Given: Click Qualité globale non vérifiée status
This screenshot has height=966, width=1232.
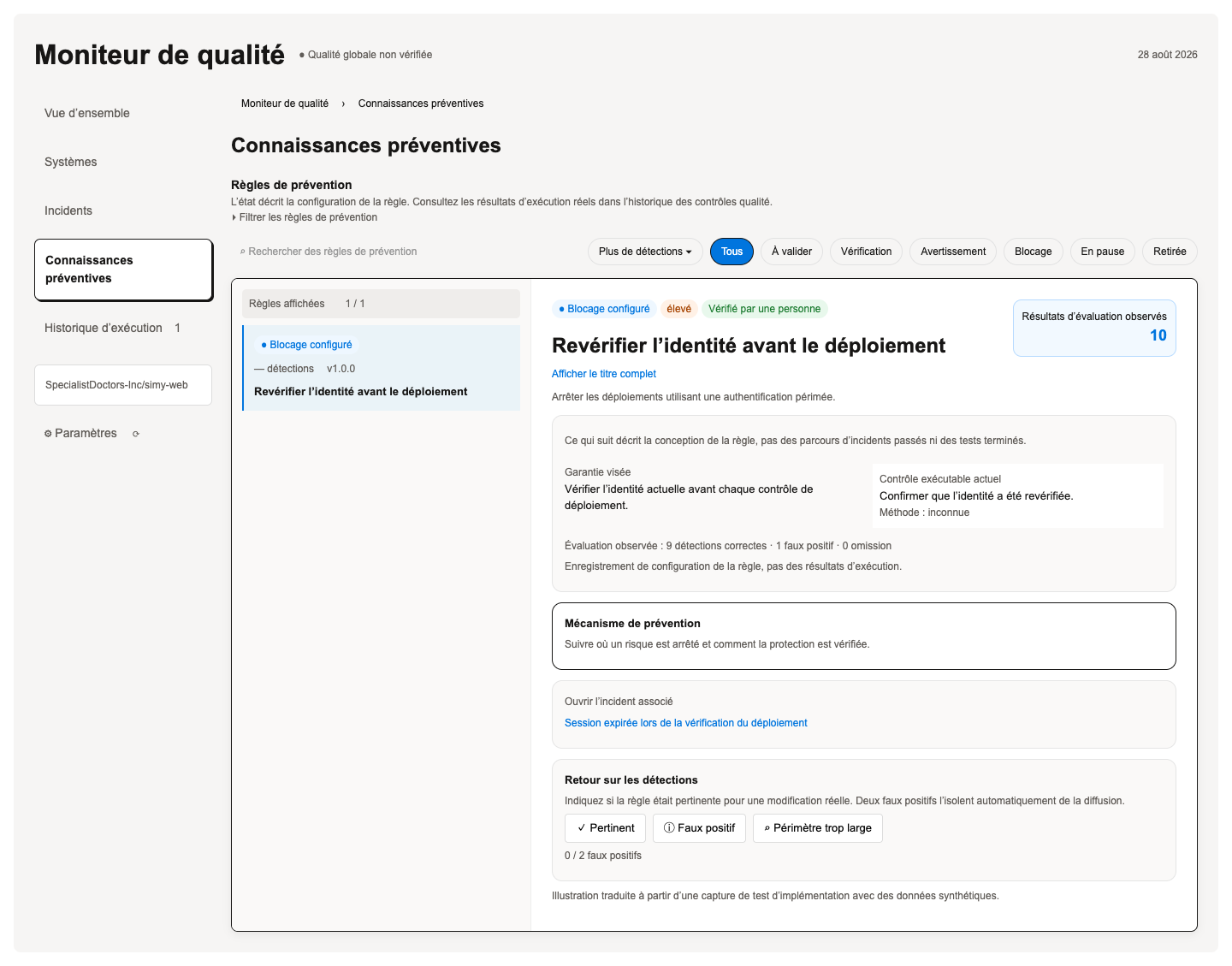Looking at the screenshot, I should [365, 55].
